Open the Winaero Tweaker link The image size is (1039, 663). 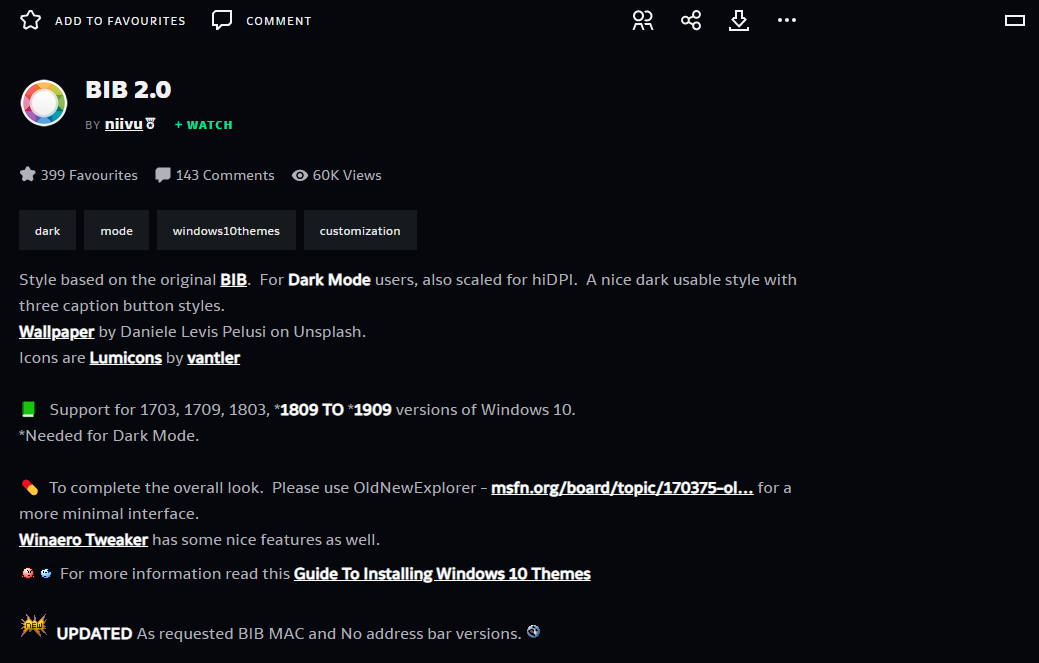coord(83,540)
